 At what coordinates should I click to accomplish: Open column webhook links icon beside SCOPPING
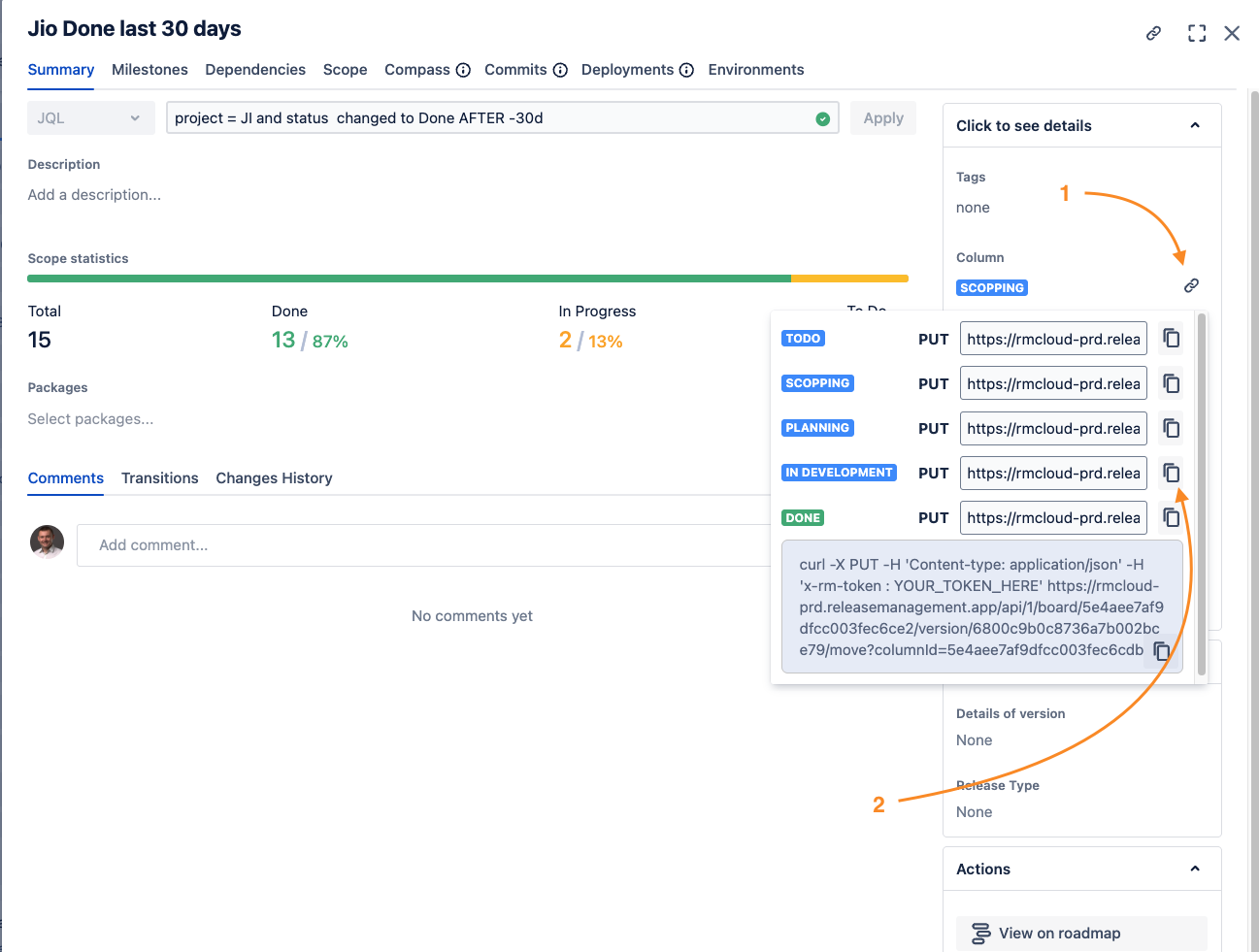pos(1191,285)
